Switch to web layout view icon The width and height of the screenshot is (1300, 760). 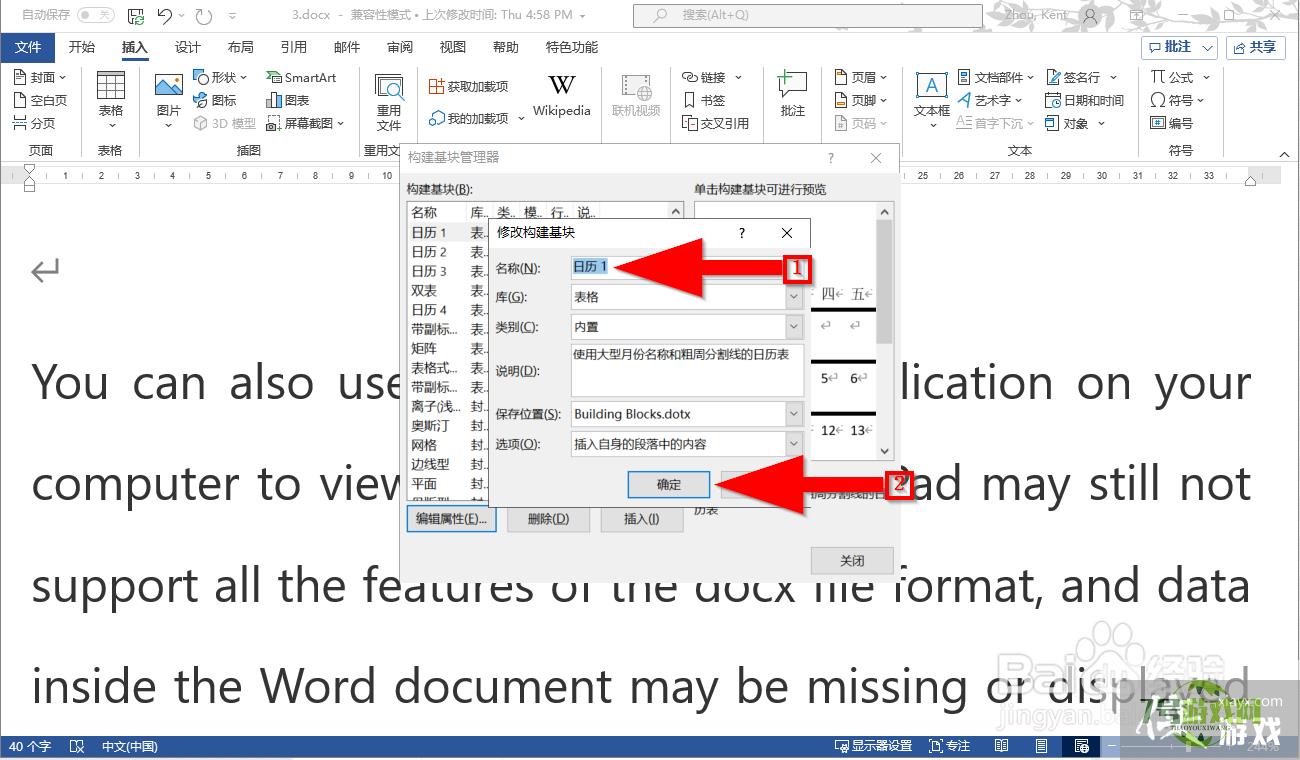coord(1081,746)
